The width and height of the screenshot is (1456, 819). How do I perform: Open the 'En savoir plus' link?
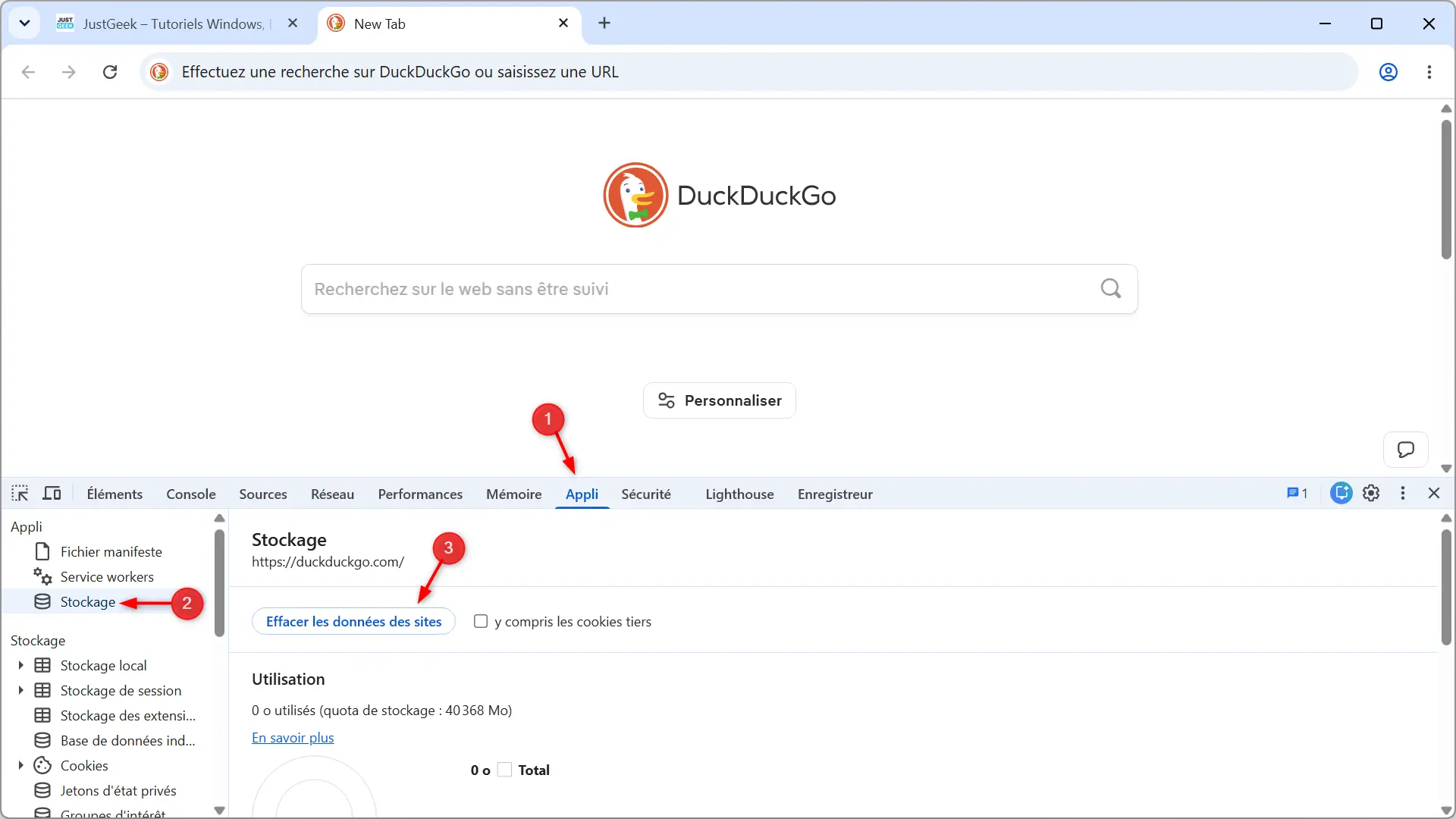pyautogui.click(x=293, y=737)
